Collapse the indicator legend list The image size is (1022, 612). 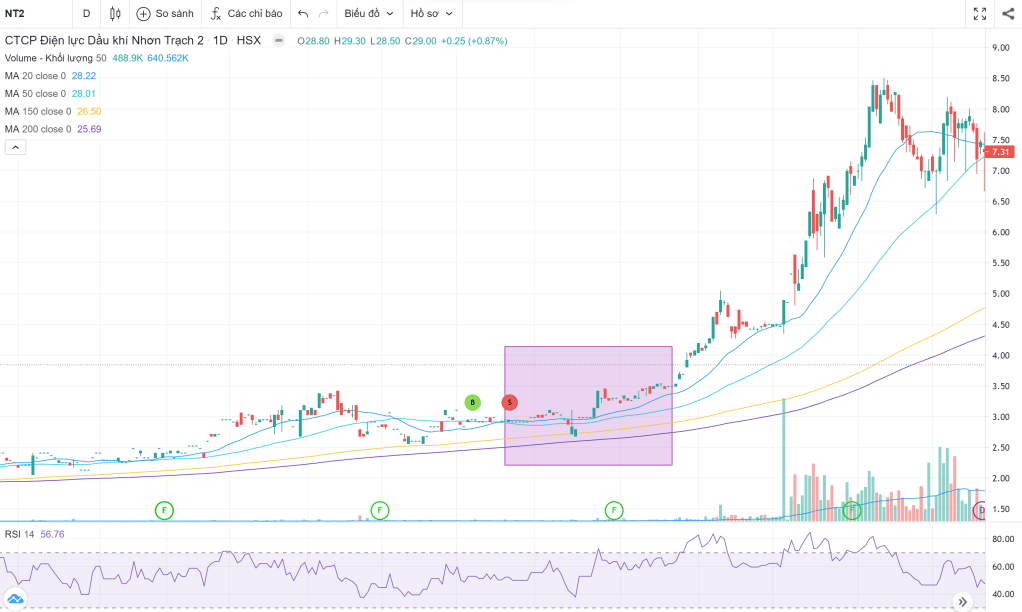pyautogui.click(x=15, y=147)
